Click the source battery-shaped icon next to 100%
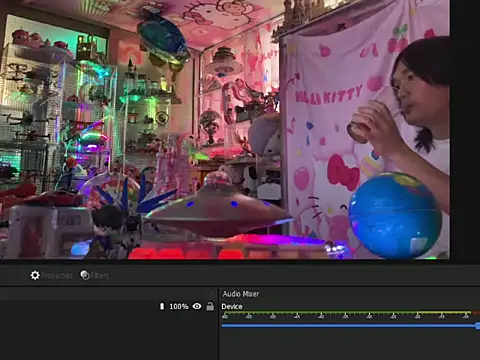 [162, 306]
